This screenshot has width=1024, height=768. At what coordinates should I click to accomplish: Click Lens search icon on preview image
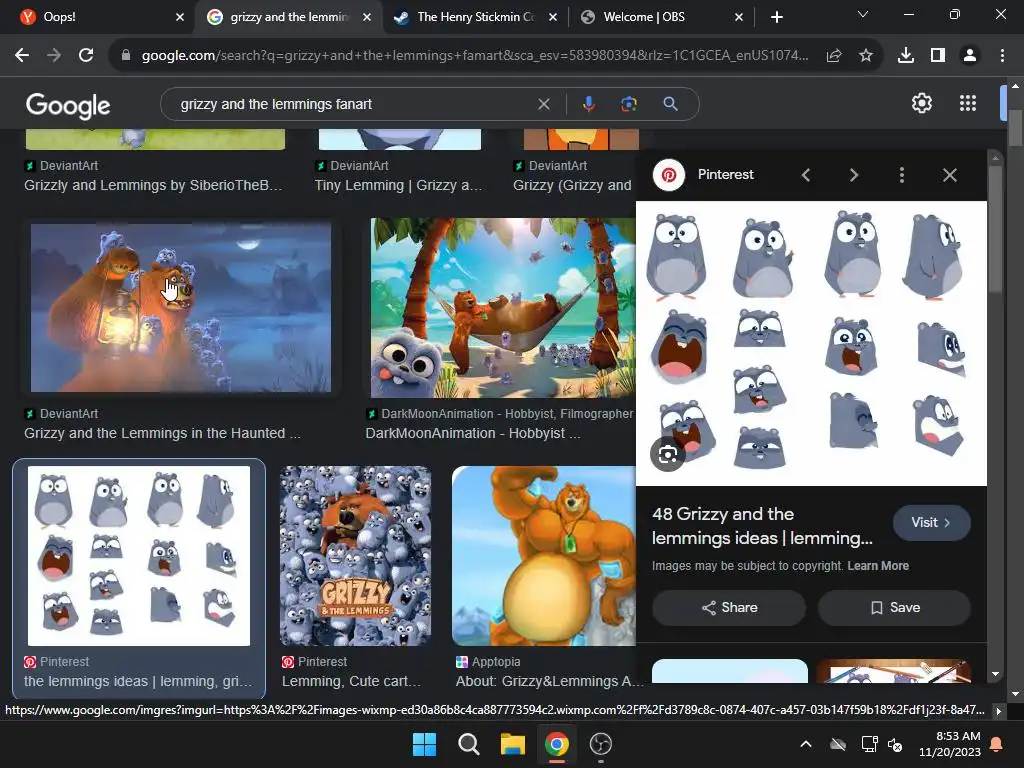click(667, 455)
